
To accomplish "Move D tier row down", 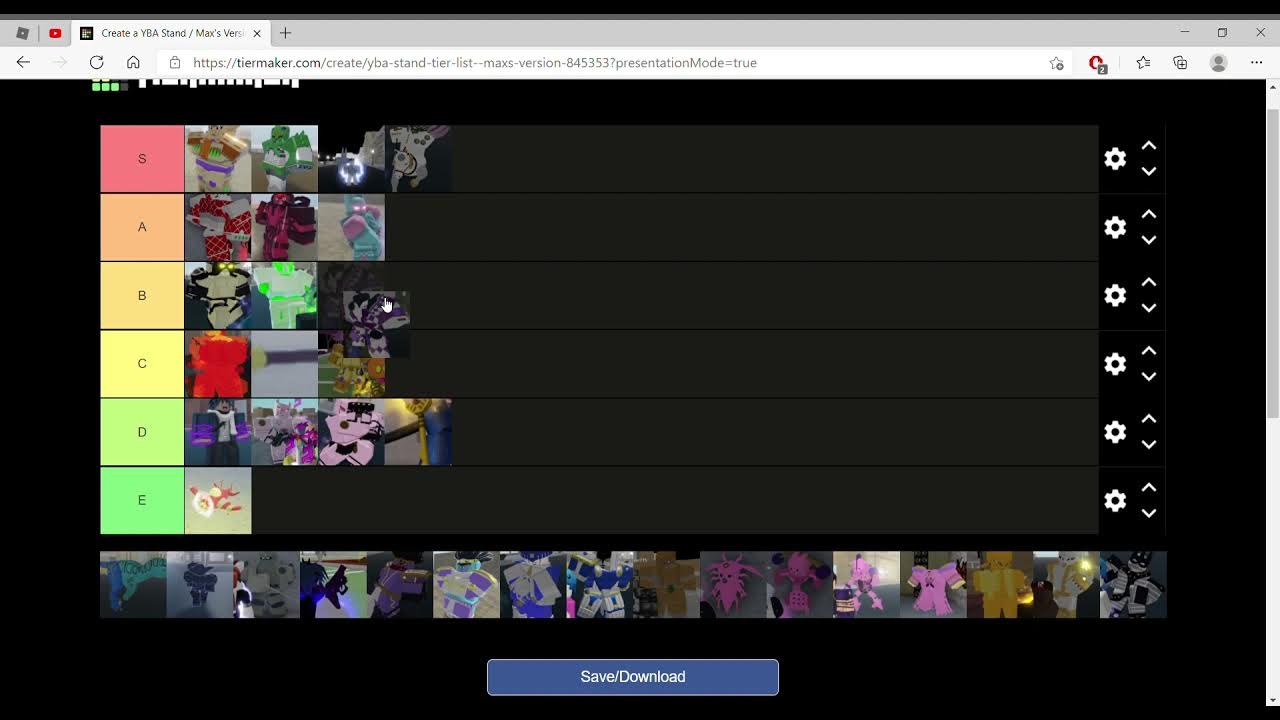I will coord(1149,444).
